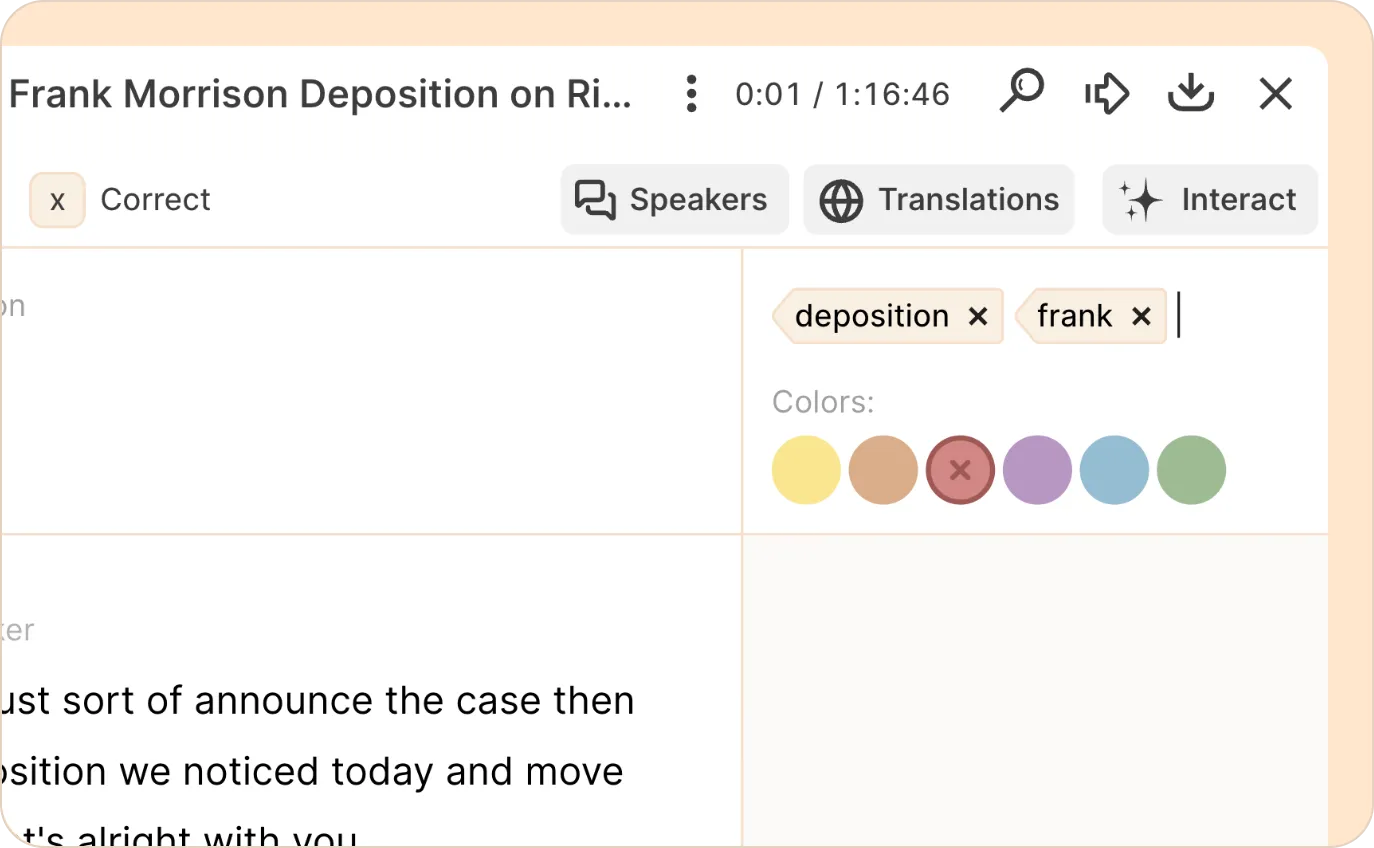Click the playback time 0:01 / 1:16:46
1374x848 pixels.
[x=842, y=94]
